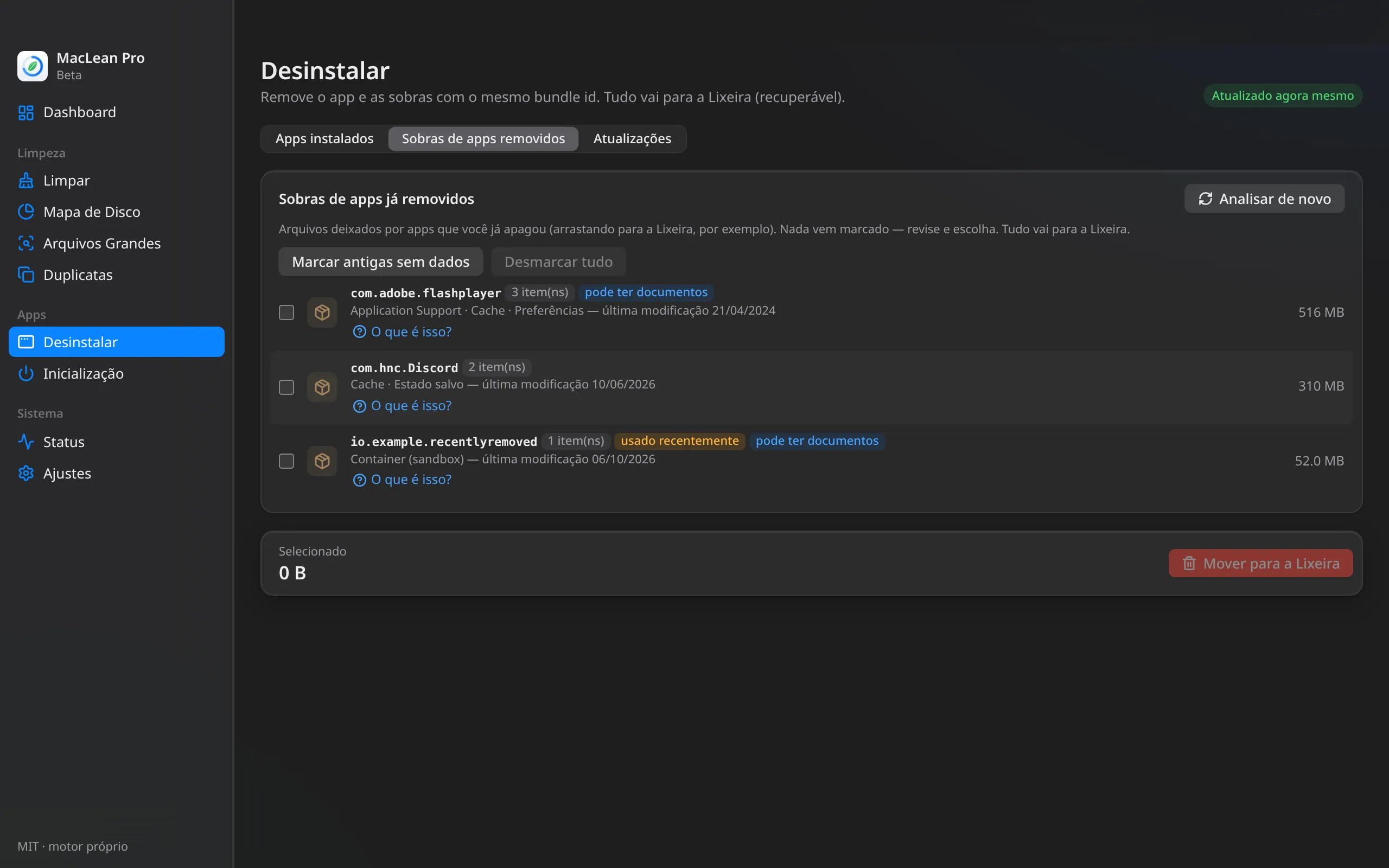Click the Arquivos Grandes scan icon
The height and width of the screenshot is (868, 1389).
pyautogui.click(x=26, y=244)
